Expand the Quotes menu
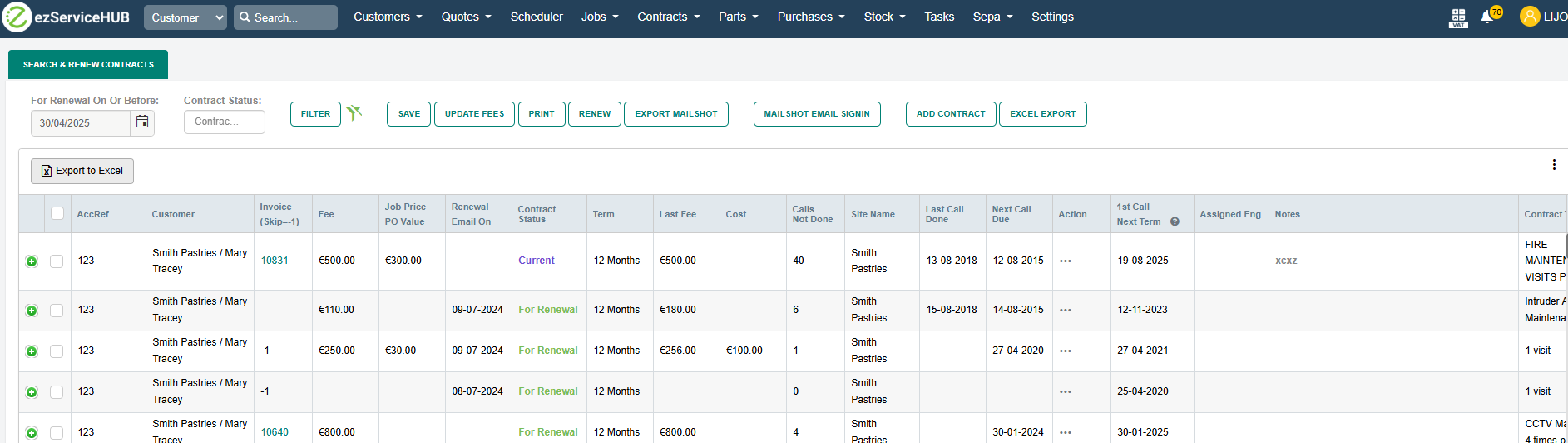This screenshot has width=1568, height=443. click(x=466, y=17)
